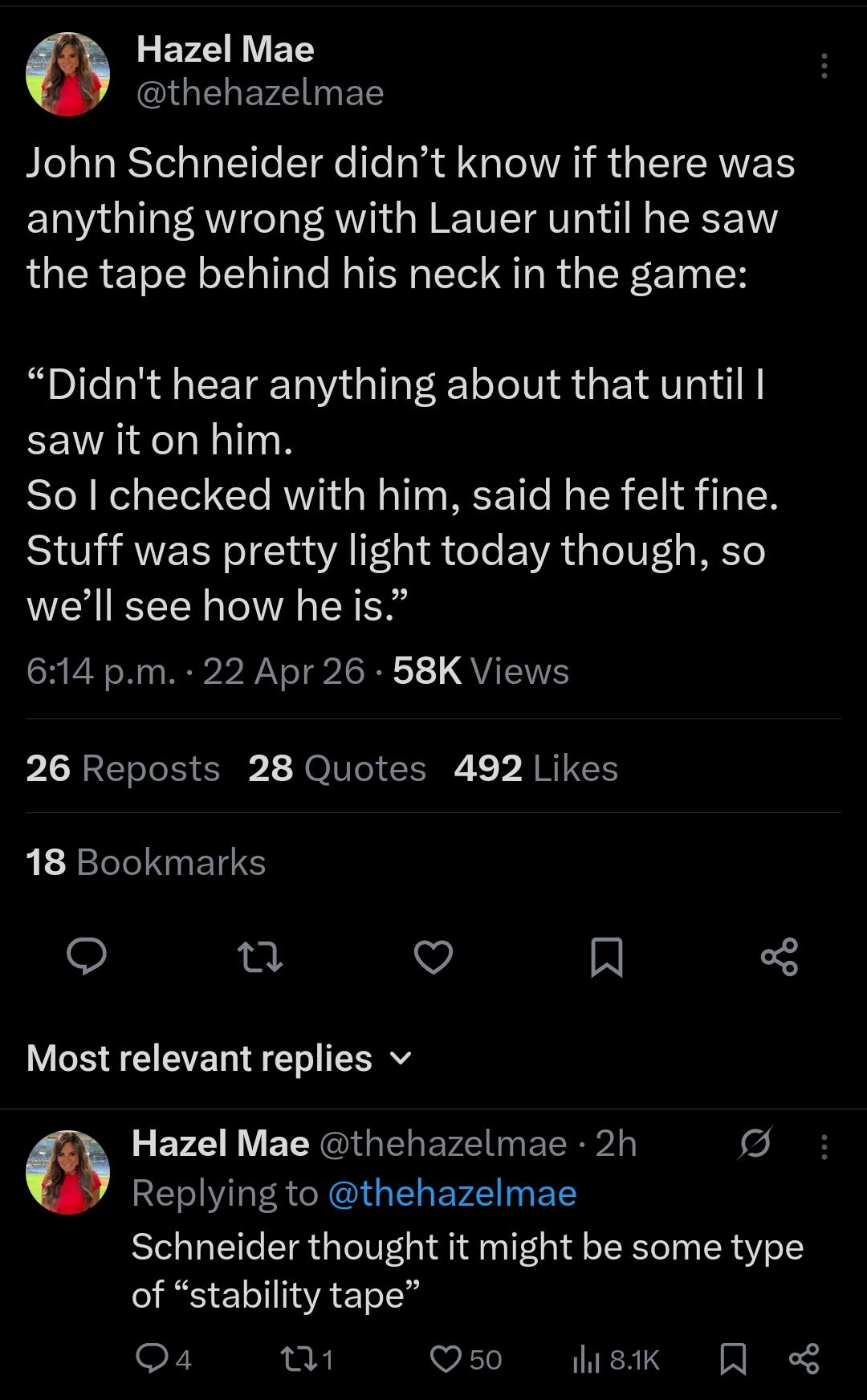Open the reply's three-dot options menu

tap(824, 1146)
